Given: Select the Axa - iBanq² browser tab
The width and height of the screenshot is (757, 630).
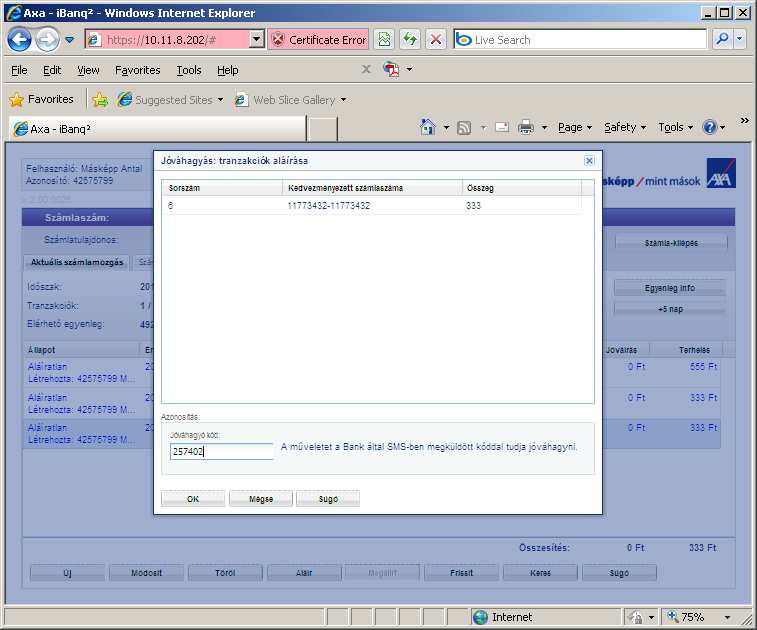Looking at the screenshot, I should click(x=157, y=129).
